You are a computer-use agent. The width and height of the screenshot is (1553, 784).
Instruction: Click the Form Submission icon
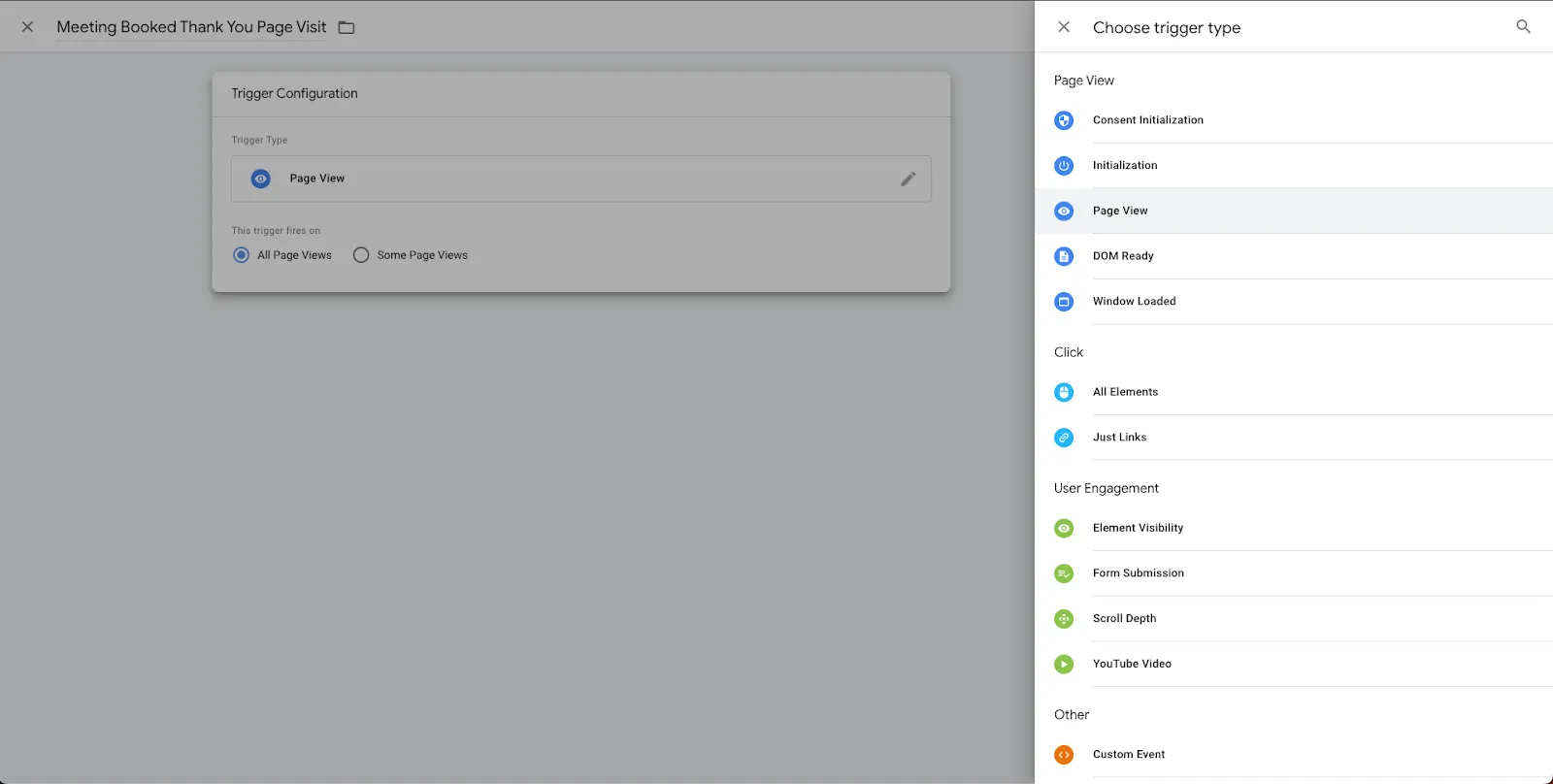pyautogui.click(x=1064, y=573)
